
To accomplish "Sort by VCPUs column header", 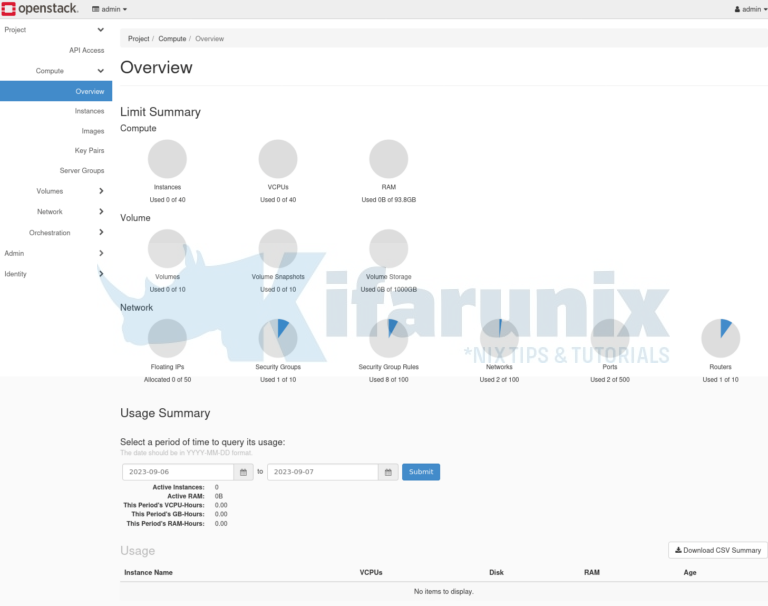I will tap(371, 572).
